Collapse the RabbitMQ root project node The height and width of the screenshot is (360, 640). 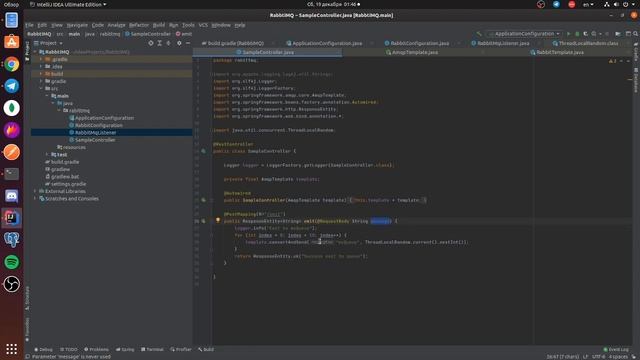[x=35, y=52]
